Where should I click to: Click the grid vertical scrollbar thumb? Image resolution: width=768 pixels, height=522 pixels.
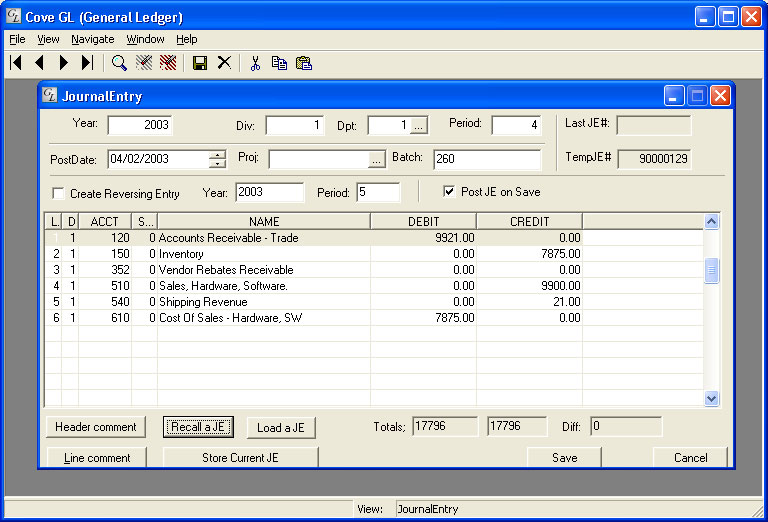(x=711, y=270)
